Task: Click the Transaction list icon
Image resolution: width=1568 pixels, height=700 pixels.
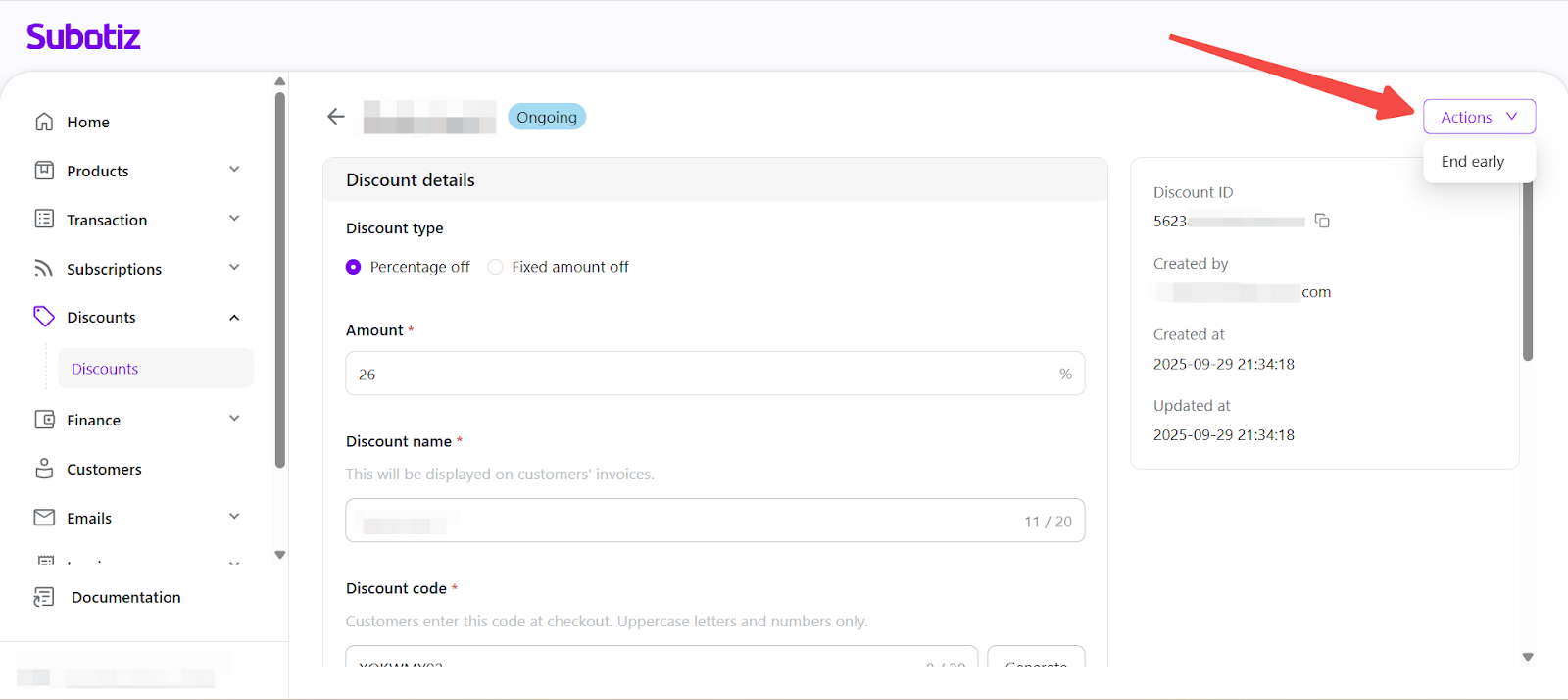Action: (x=44, y=219)
